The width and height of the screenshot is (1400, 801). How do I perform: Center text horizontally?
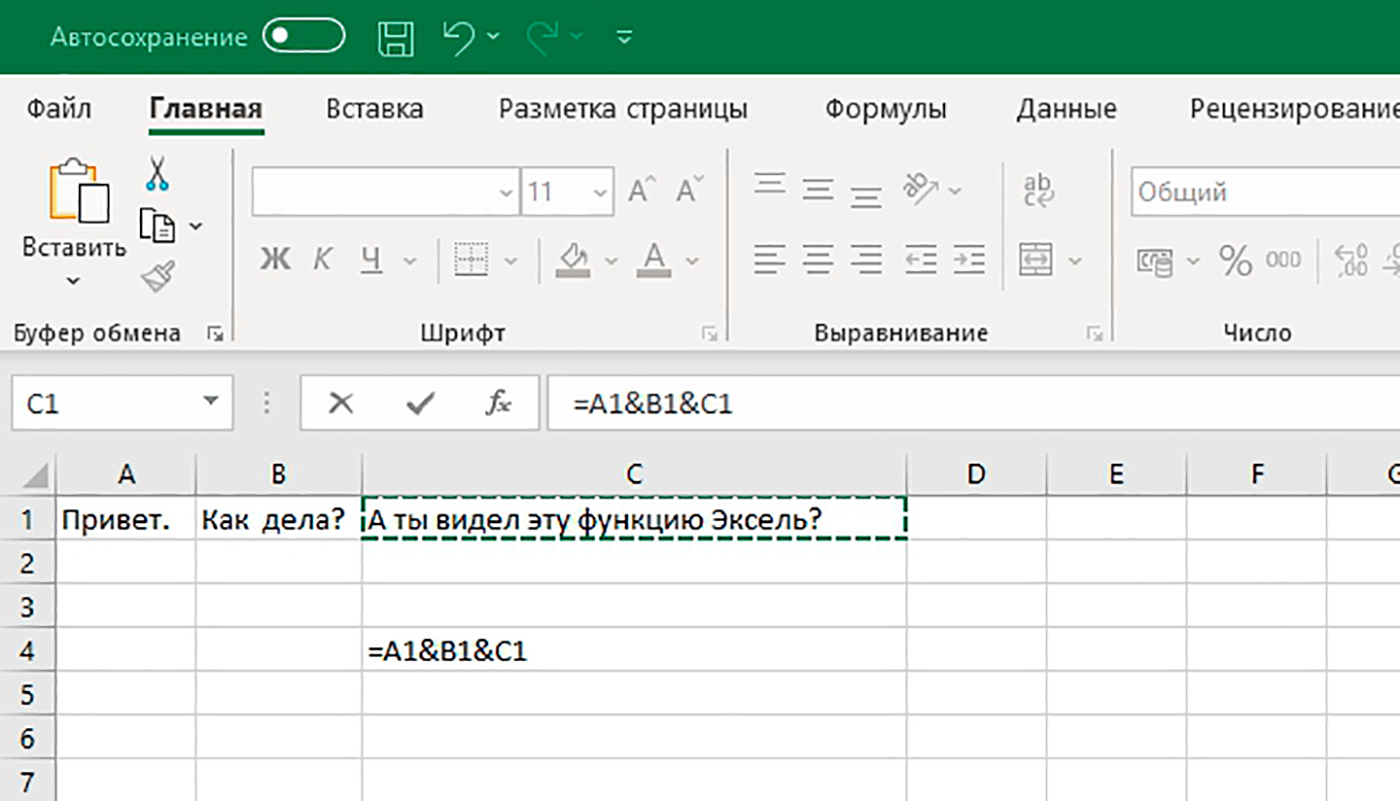pyautogui.click(x=819, y=260)
